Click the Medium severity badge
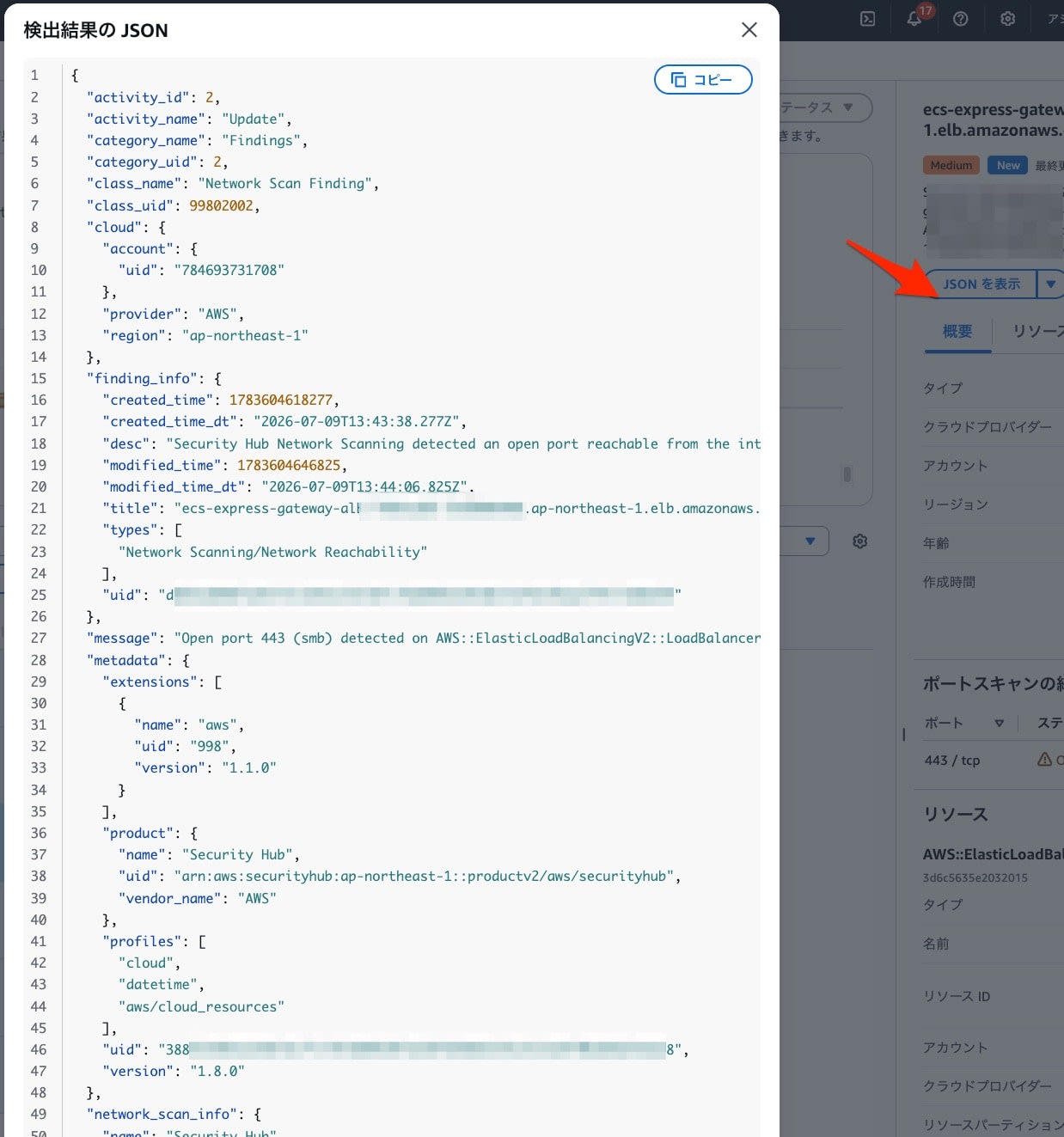 951,165
